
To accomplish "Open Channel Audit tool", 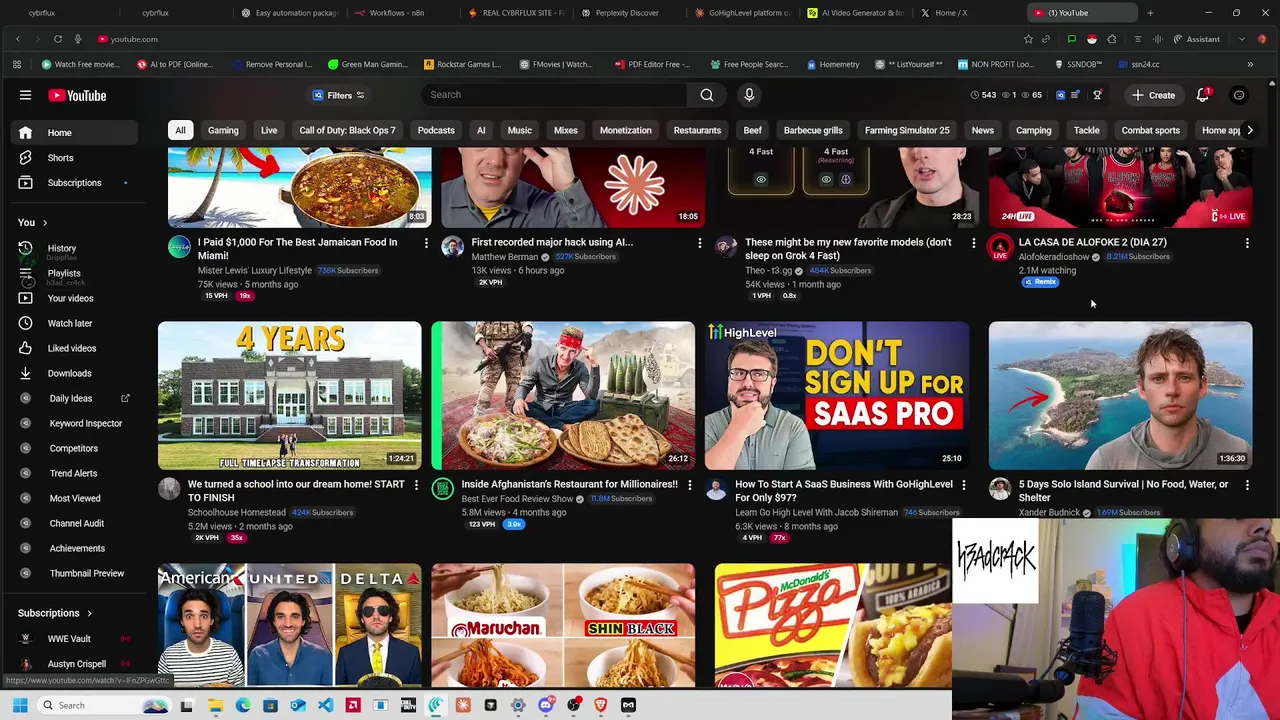I will [76, 523].
